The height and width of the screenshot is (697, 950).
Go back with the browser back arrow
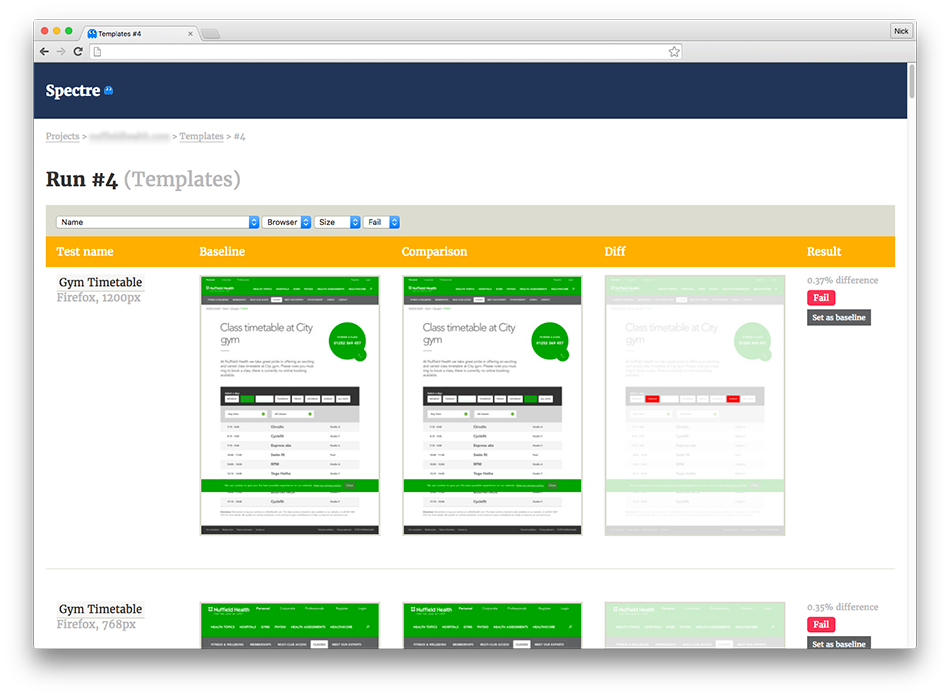point(44,52)
